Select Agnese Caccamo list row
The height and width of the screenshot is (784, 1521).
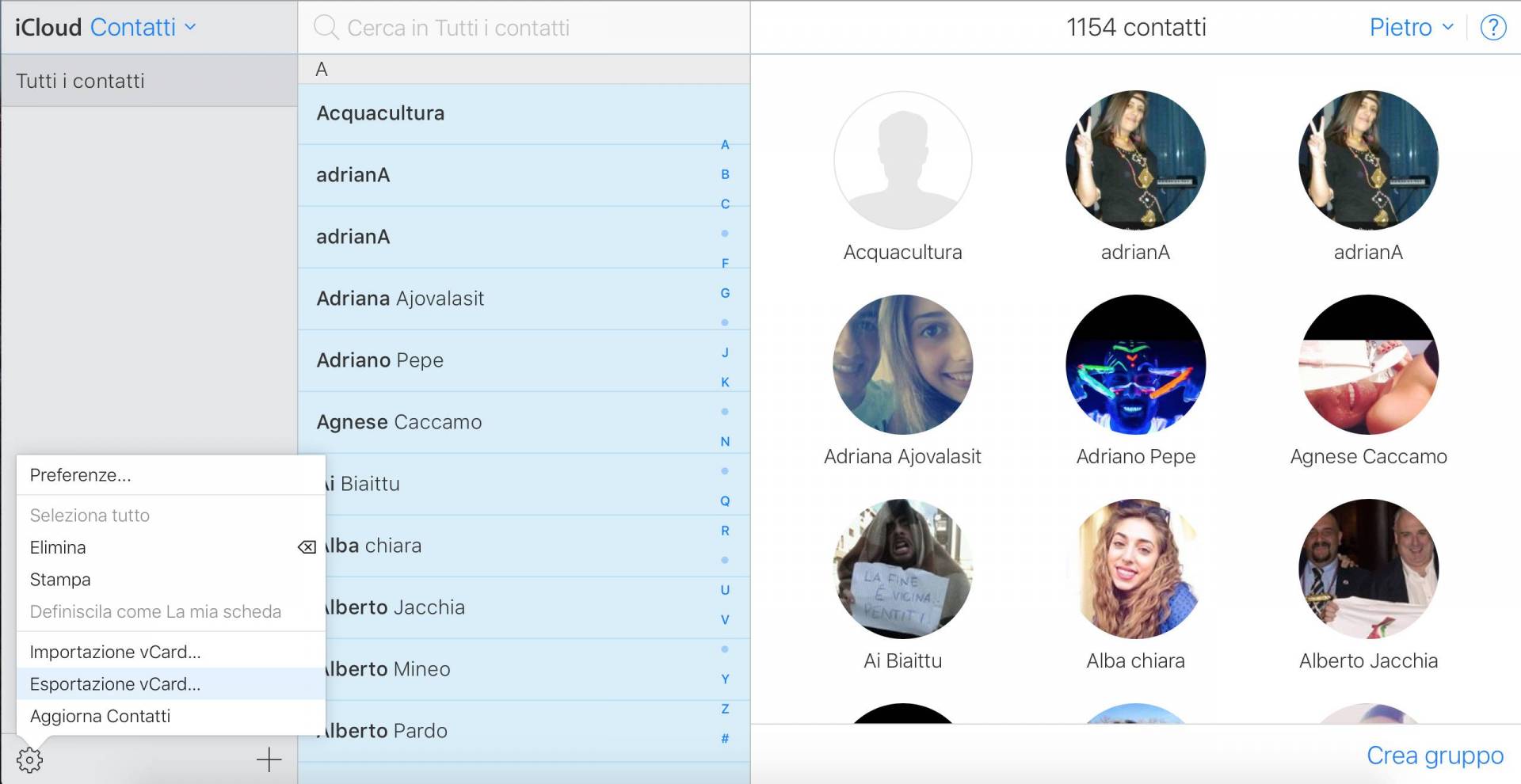click(x=524, y=422)
